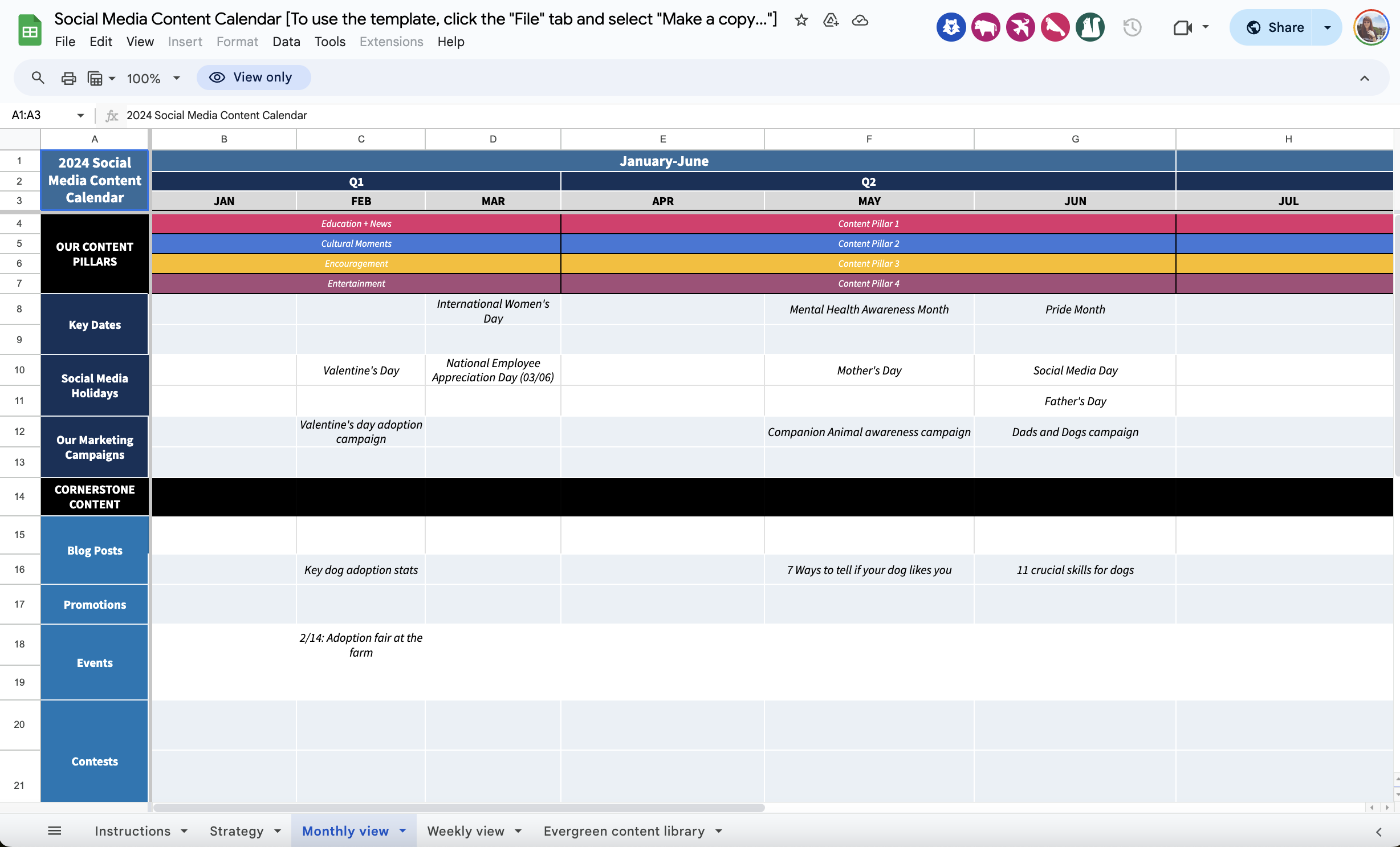Click View only toggle button

pyautogui.click(x=253, y=76)
